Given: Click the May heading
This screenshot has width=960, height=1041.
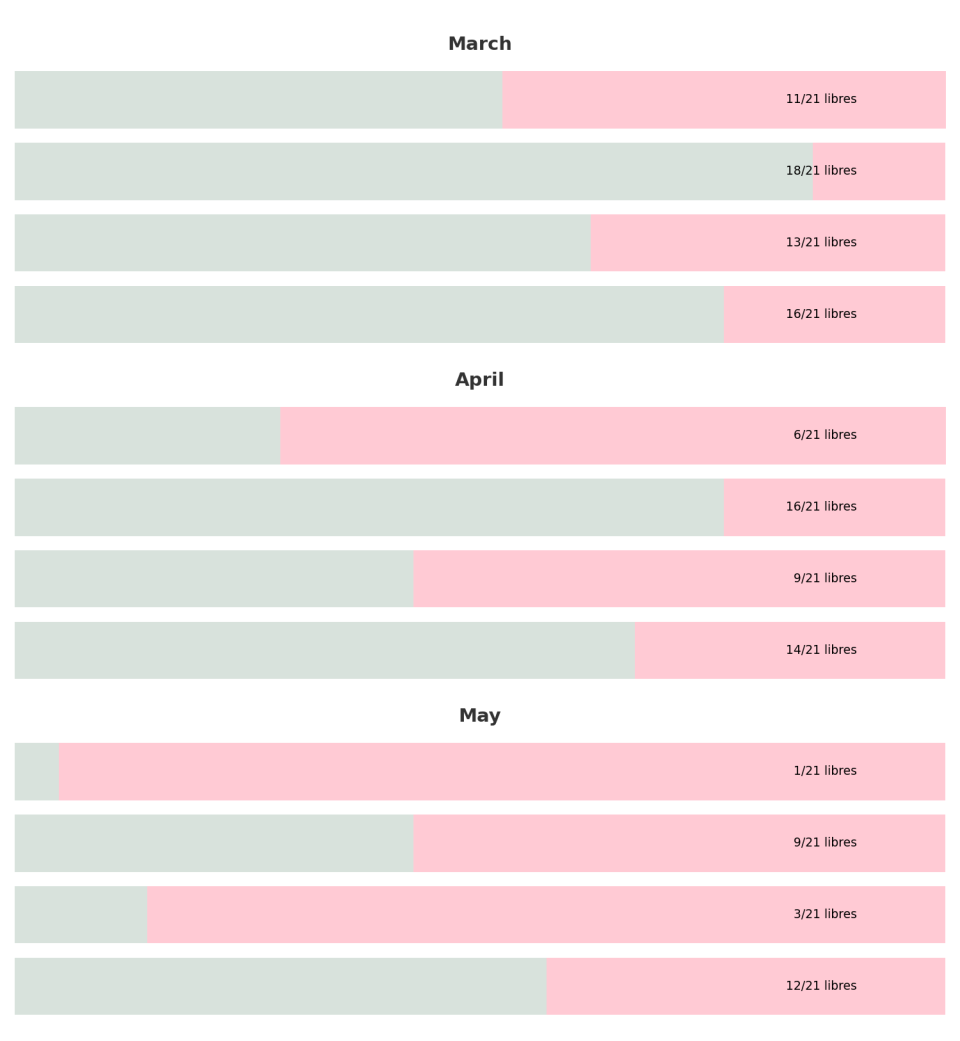Looking at the screenshot, I should tap(479, 716).
